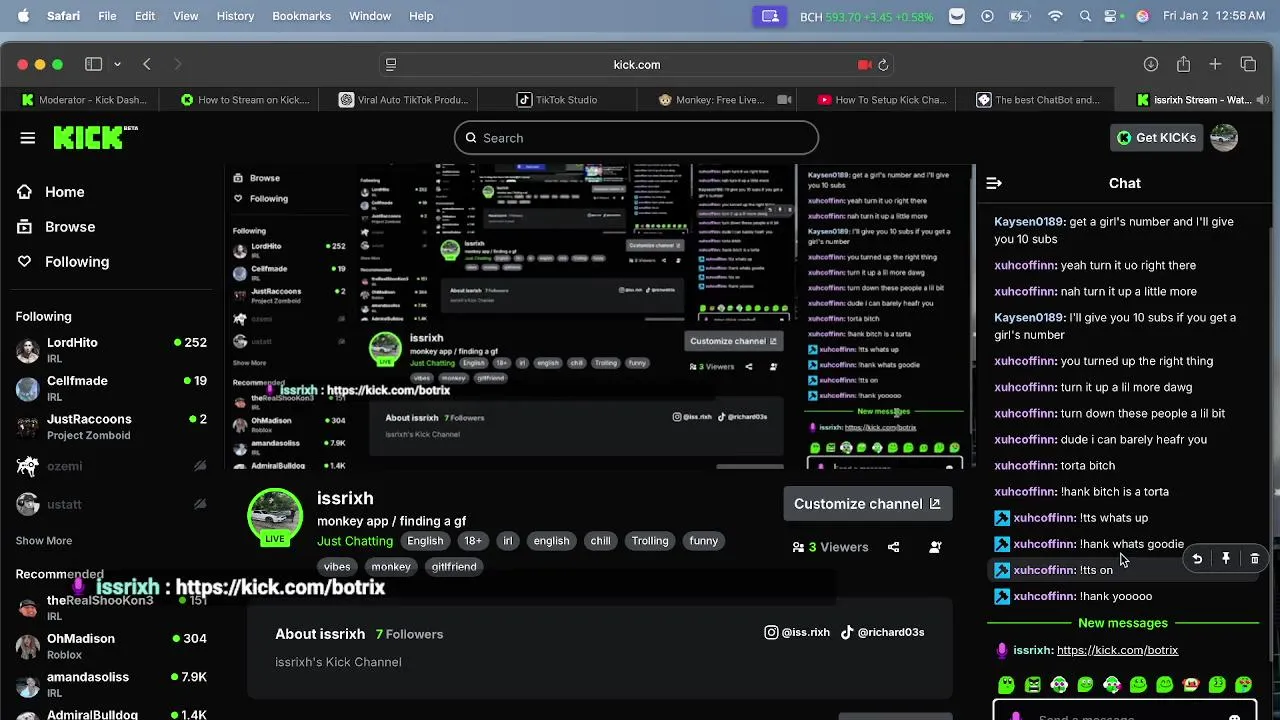Open the File menu
The image size is (1280, 720).
[107, 16]
